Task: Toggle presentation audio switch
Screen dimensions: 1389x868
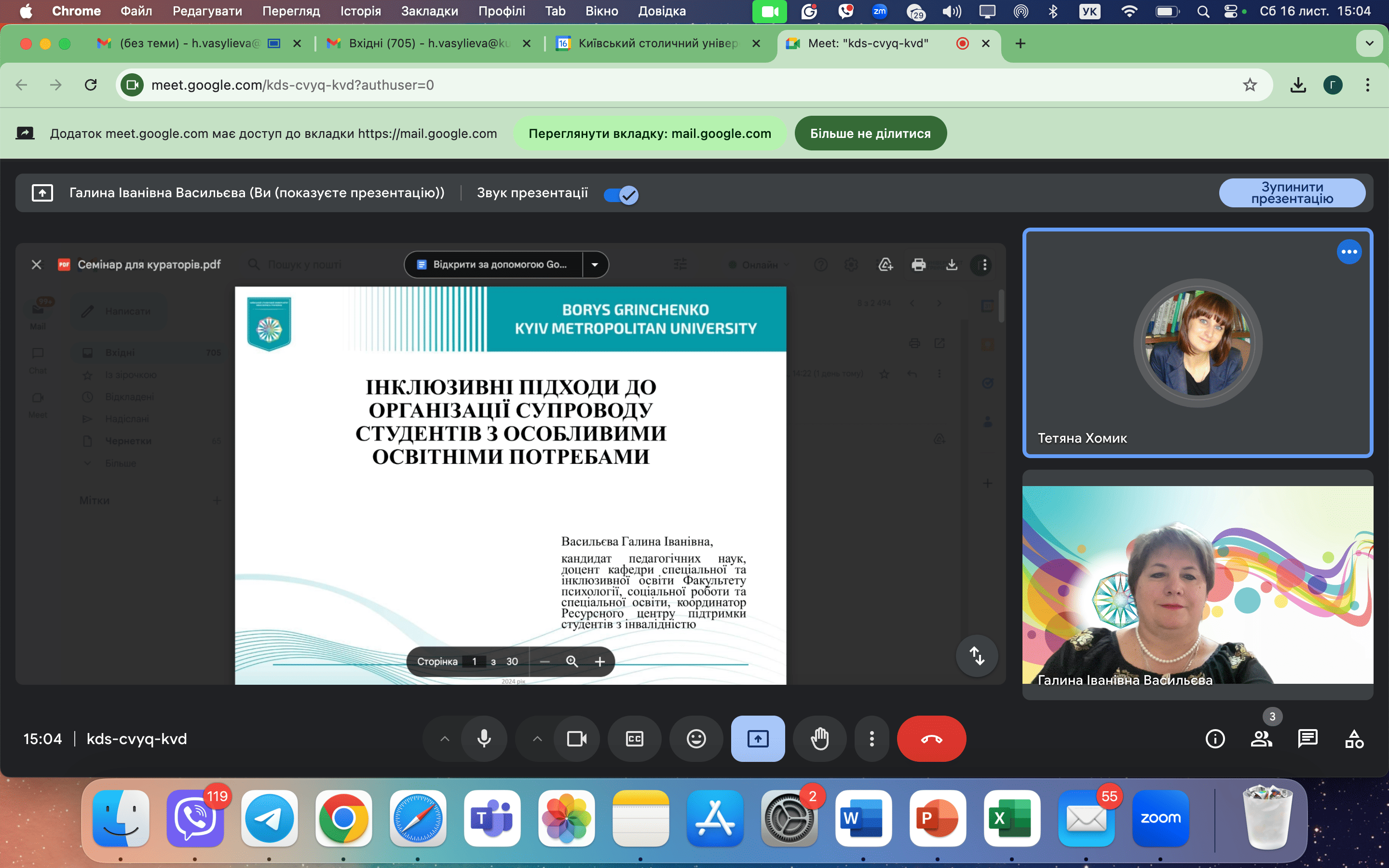Action: click(621, 195)
